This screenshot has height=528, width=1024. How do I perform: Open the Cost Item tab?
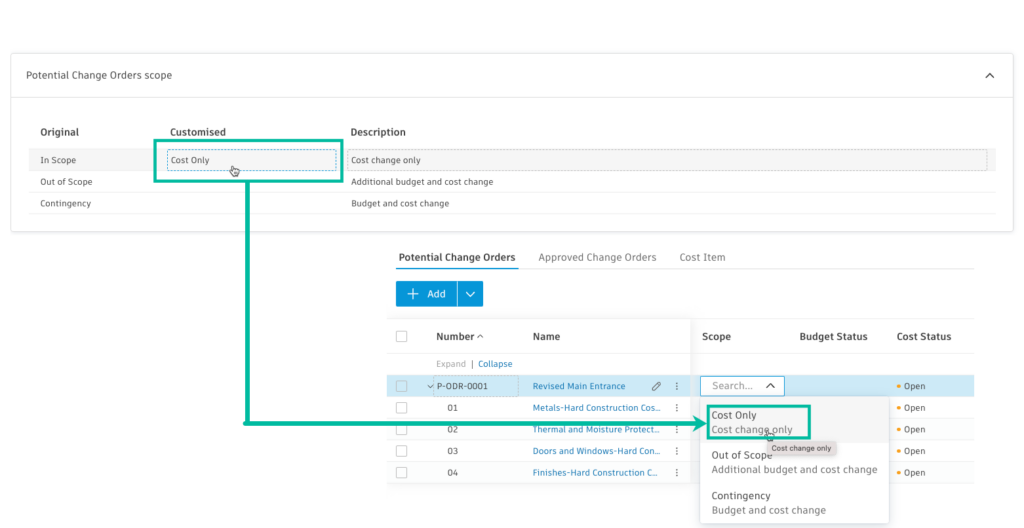tap(702, 257)
